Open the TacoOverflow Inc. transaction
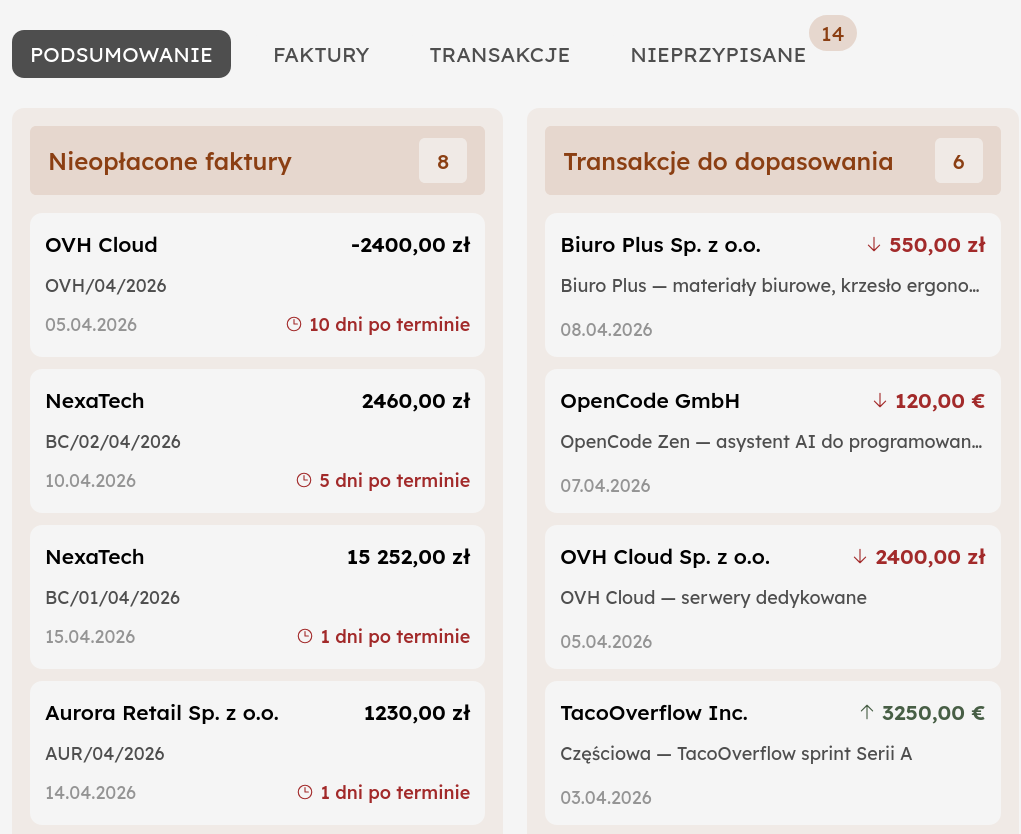Screen dimensions: 1021x834 [772, 753]
